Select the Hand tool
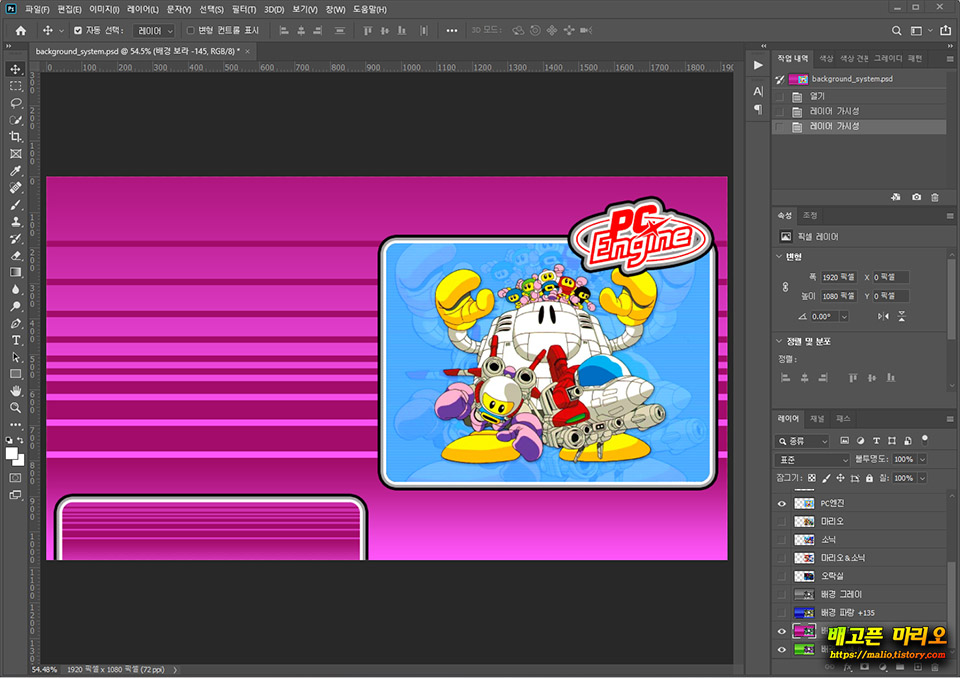This screenshot has height=678, width=960. tap(16, 391)
